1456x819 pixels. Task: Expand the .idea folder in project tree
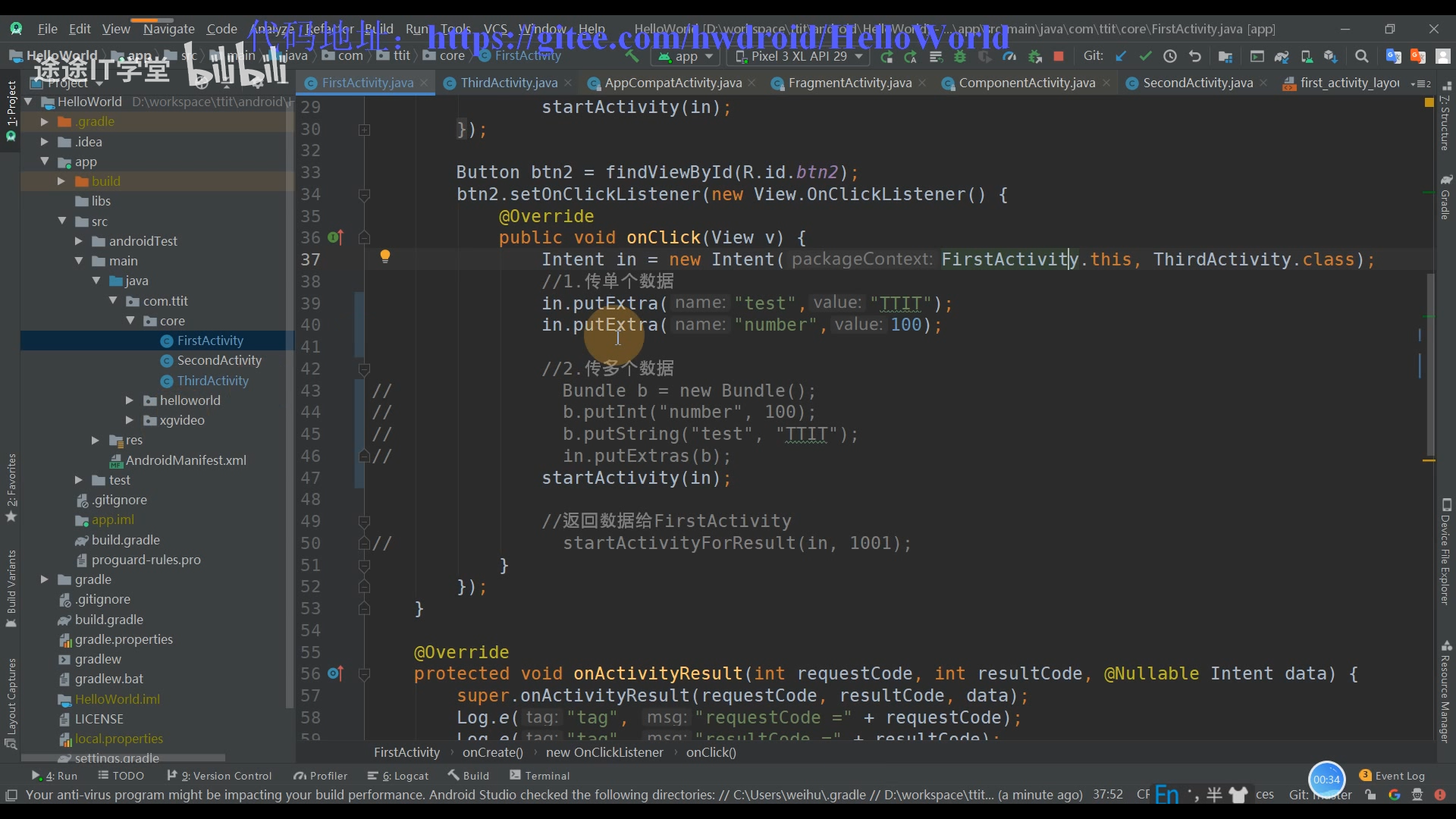[x=44, y=142]
